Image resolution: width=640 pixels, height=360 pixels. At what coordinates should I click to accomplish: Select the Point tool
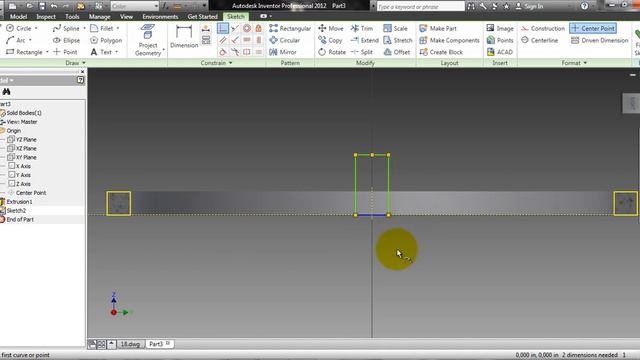coord(65,52)
